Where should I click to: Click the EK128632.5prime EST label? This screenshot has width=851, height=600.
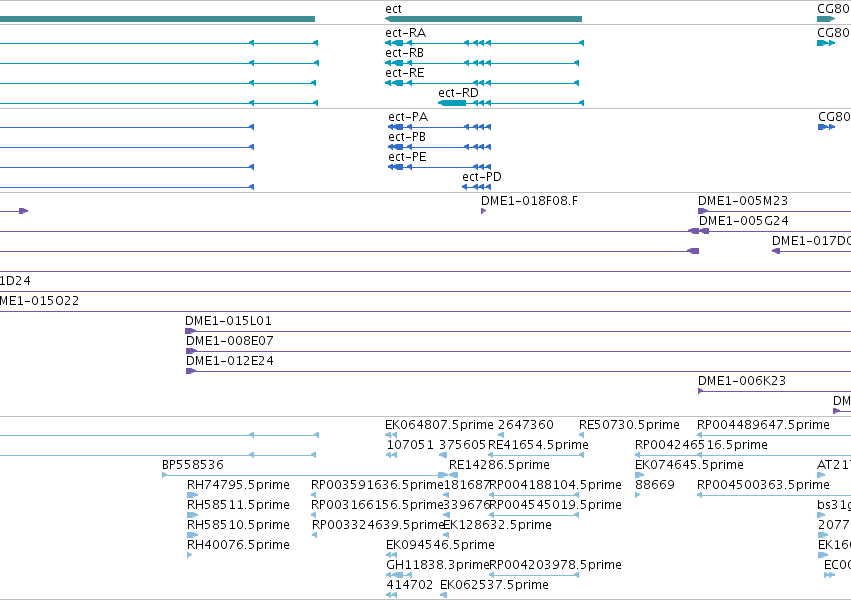tap(498, 525)
